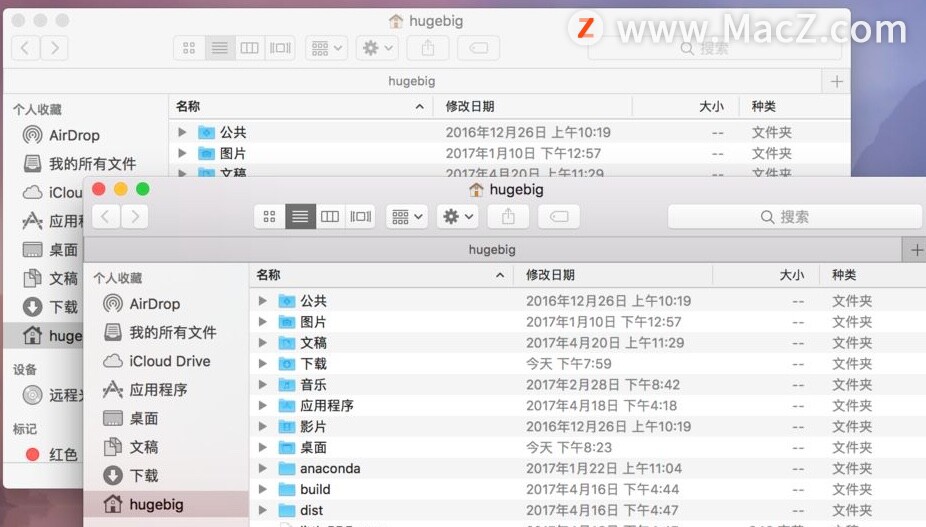Select the 音乐 folder icon
Screen dimensions: 926x527
[286, 385]
